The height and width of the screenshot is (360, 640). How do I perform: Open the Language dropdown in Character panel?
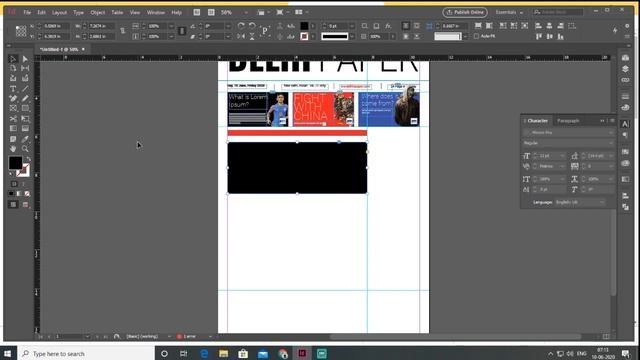click(580, 202)
